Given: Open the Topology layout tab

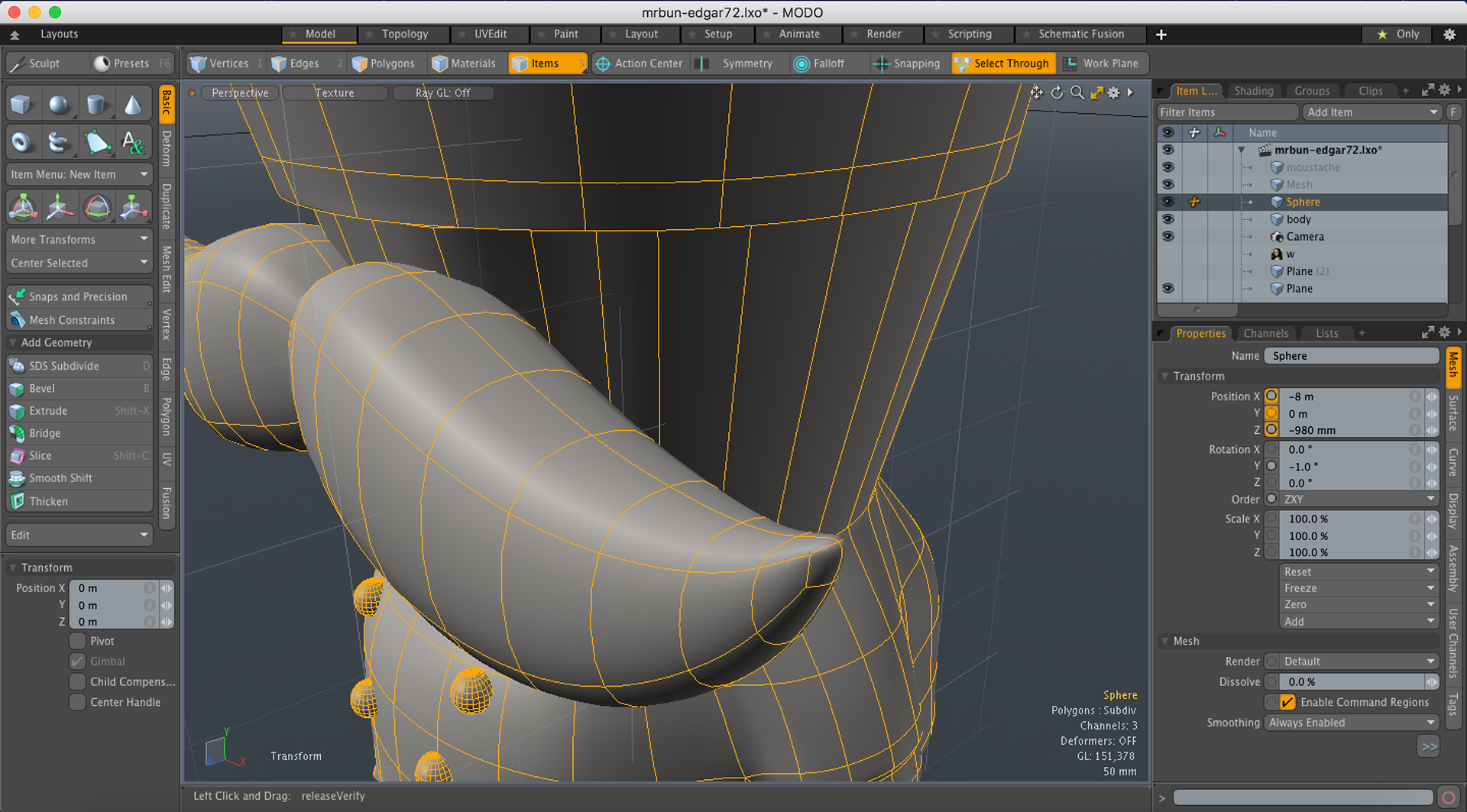Looking at the screenshot, I should click(x=405, y=34).
